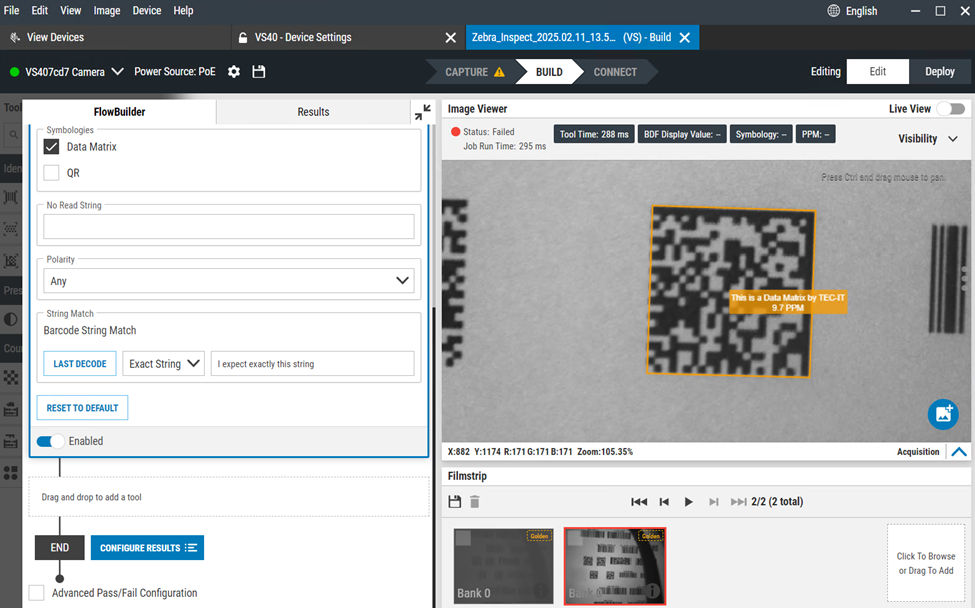The width and height of the screenshot is (975, 608).
Task: Click the lock icon on VS40 Device Settings tab
Action: tap(243, 37)
